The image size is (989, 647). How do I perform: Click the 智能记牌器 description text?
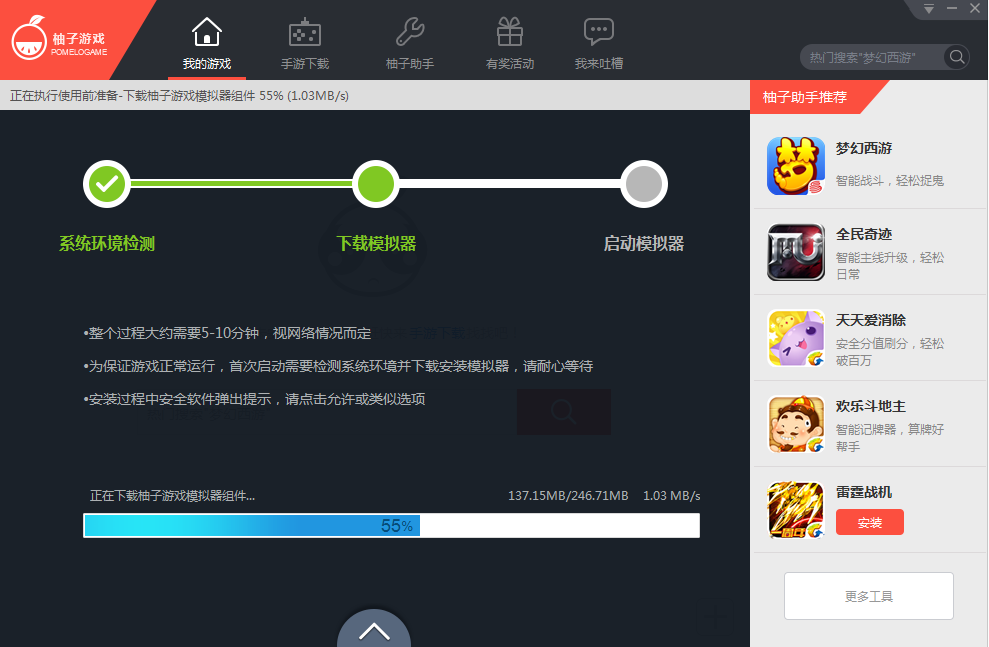pyautogui.click(x=889, y=438)
